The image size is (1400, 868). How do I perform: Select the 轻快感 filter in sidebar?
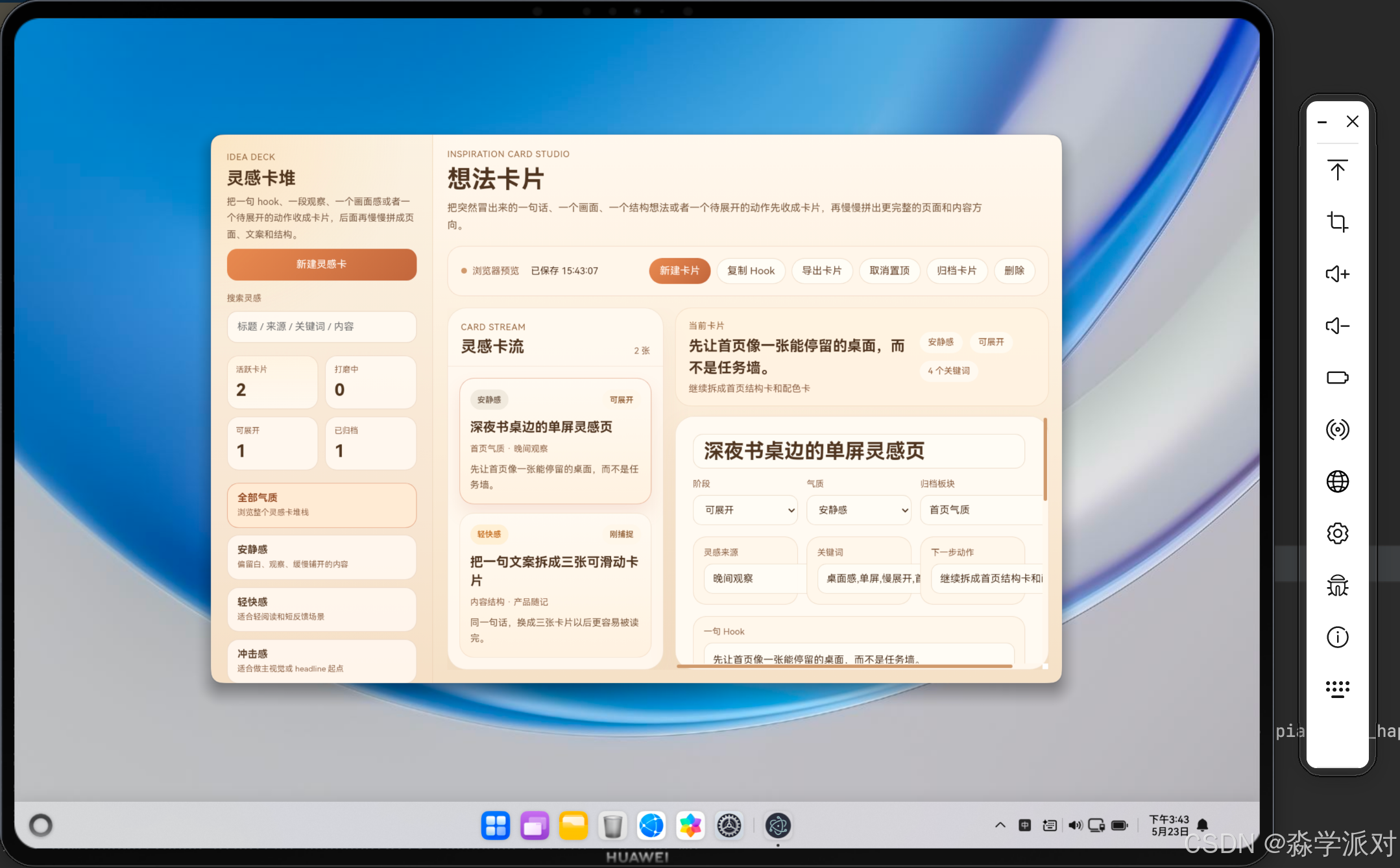(x=322, y=609)
